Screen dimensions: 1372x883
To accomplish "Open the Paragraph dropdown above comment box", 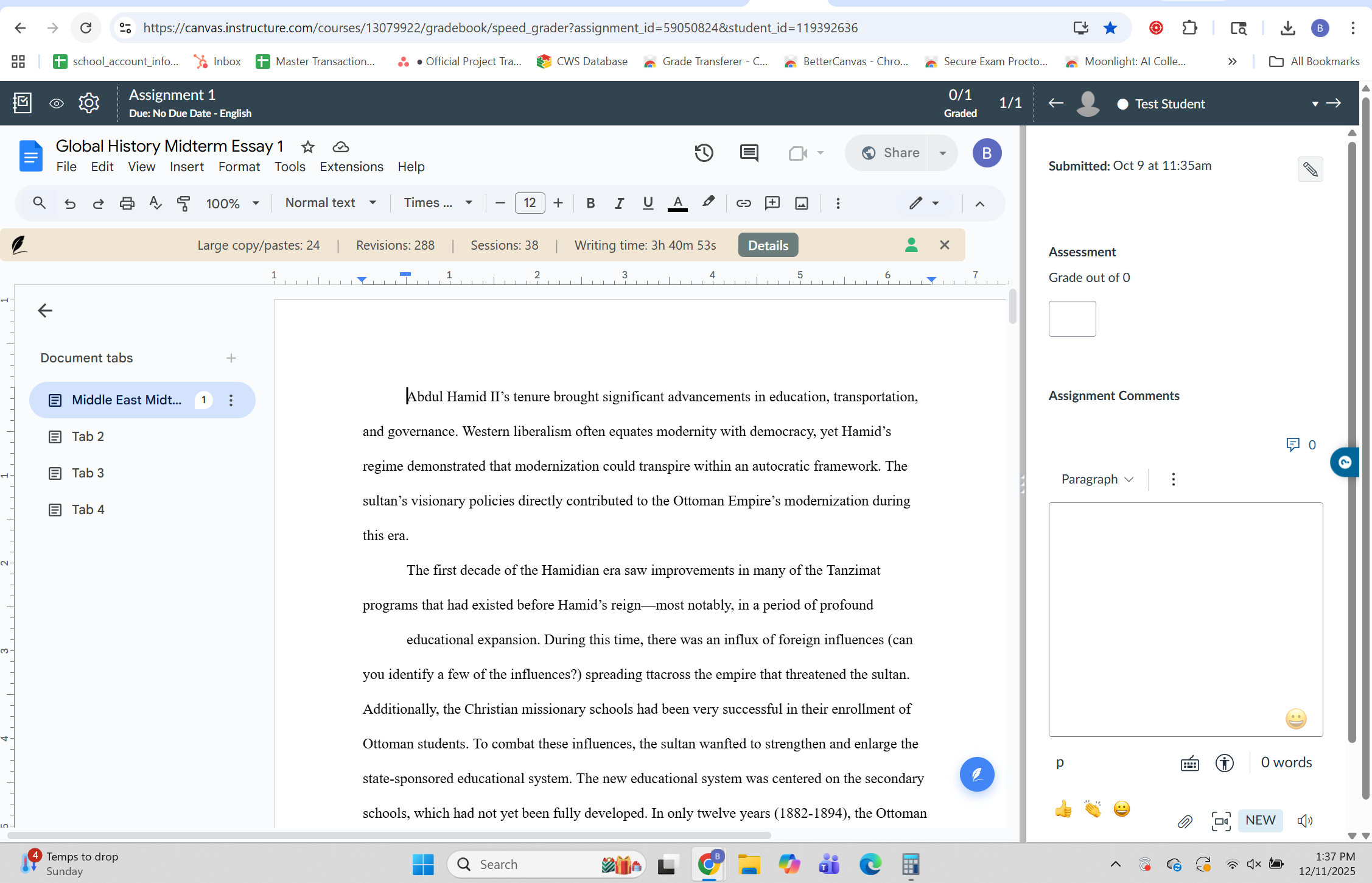I will pyautogui.click(x=1096, y=479).
